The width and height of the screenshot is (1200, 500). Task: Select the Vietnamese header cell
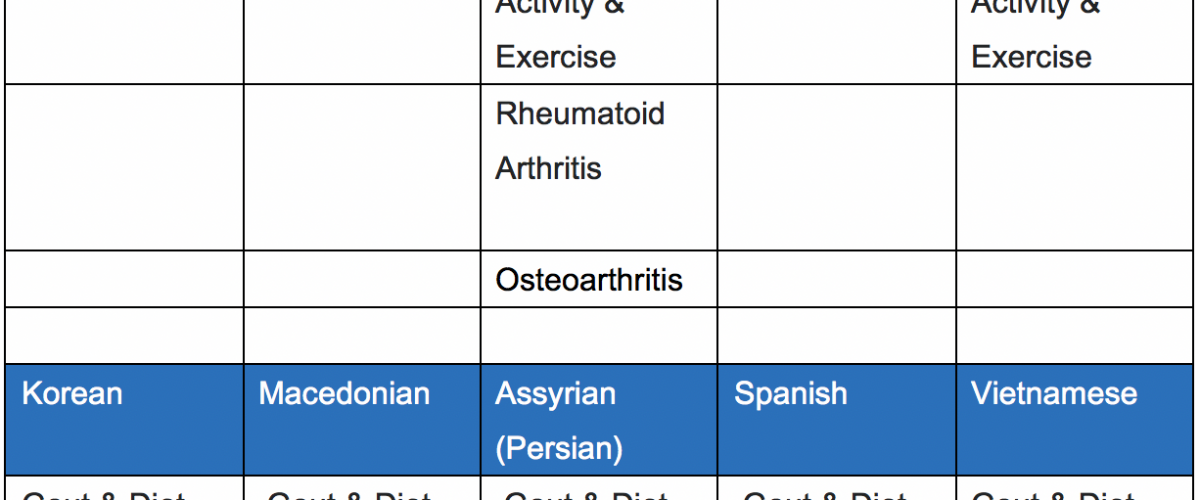click(x=1076, y=420)
